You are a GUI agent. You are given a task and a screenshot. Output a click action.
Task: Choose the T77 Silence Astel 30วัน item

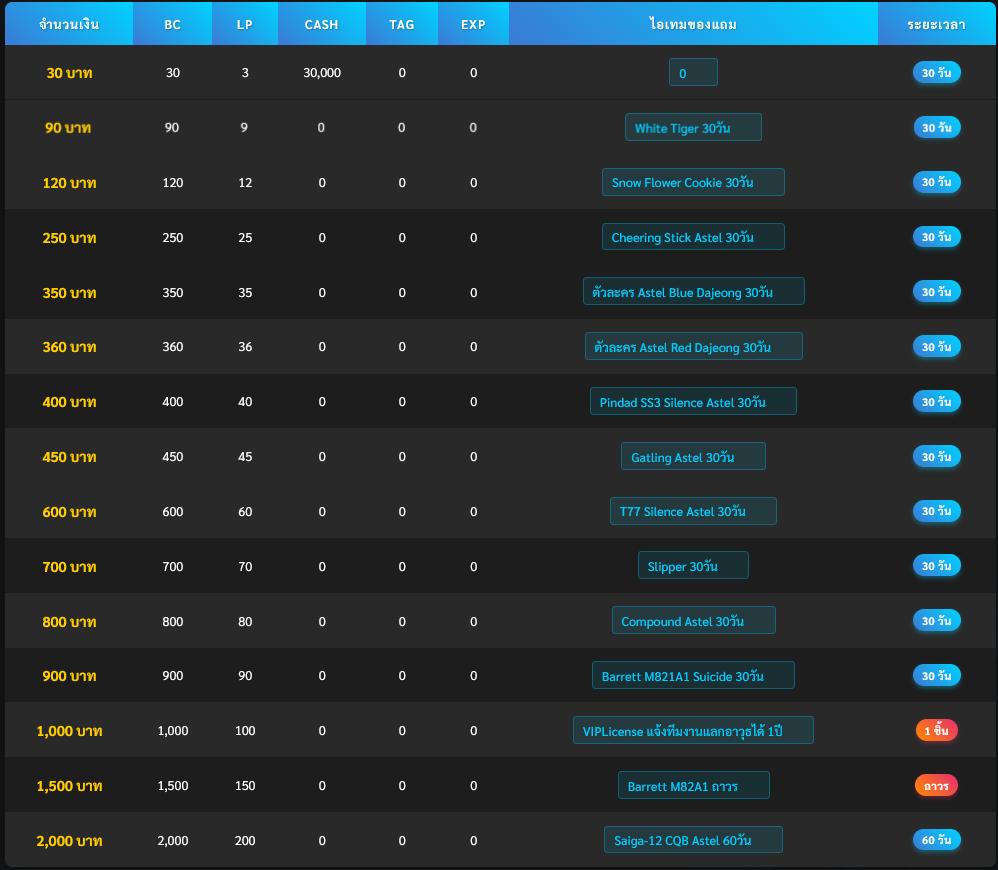point(692,512)
